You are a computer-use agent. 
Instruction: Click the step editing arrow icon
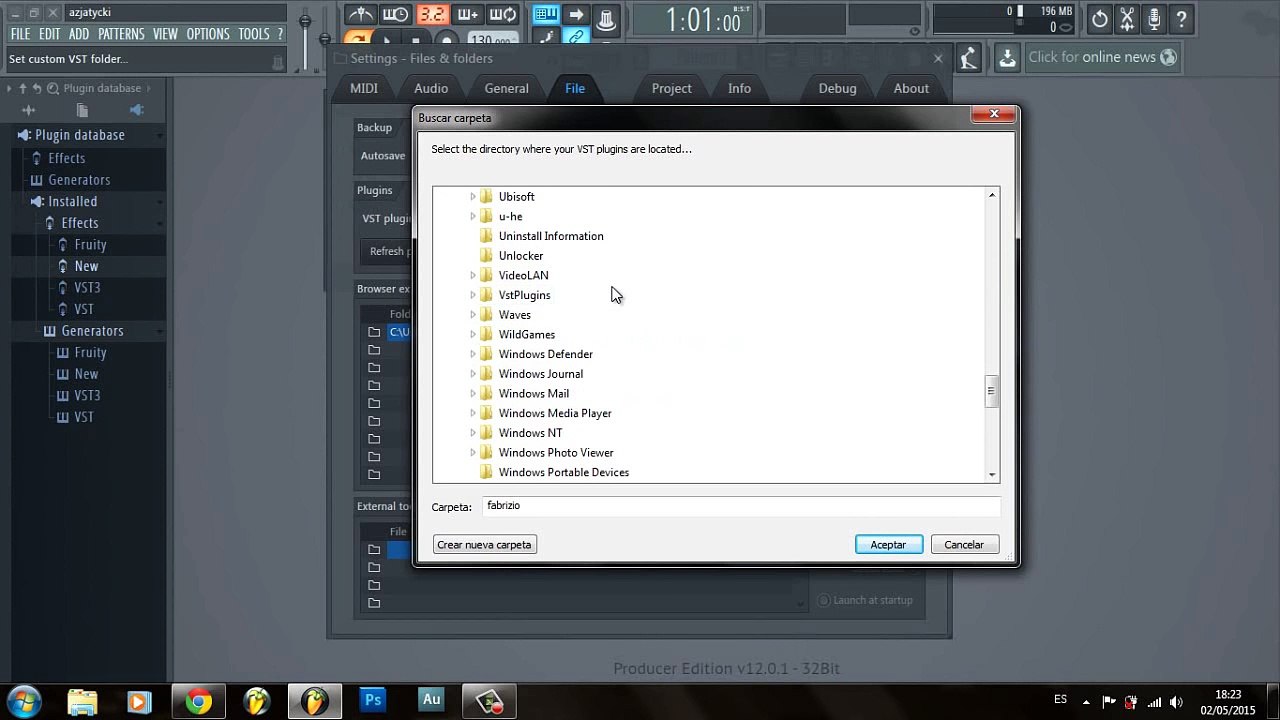tap(576, 15)
